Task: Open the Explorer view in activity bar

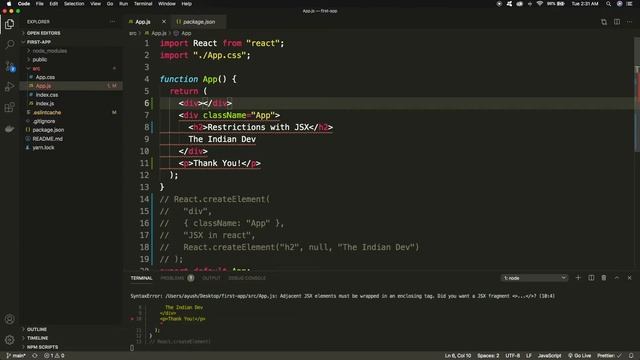Action: point(9,24)
